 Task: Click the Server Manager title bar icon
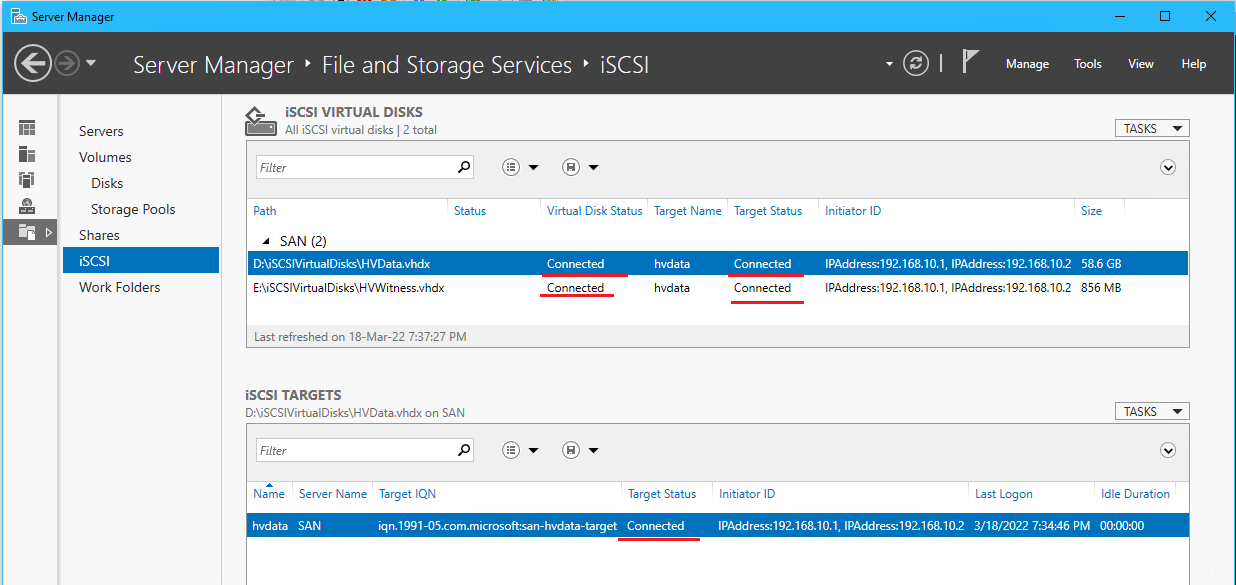(x=19, y=17)
